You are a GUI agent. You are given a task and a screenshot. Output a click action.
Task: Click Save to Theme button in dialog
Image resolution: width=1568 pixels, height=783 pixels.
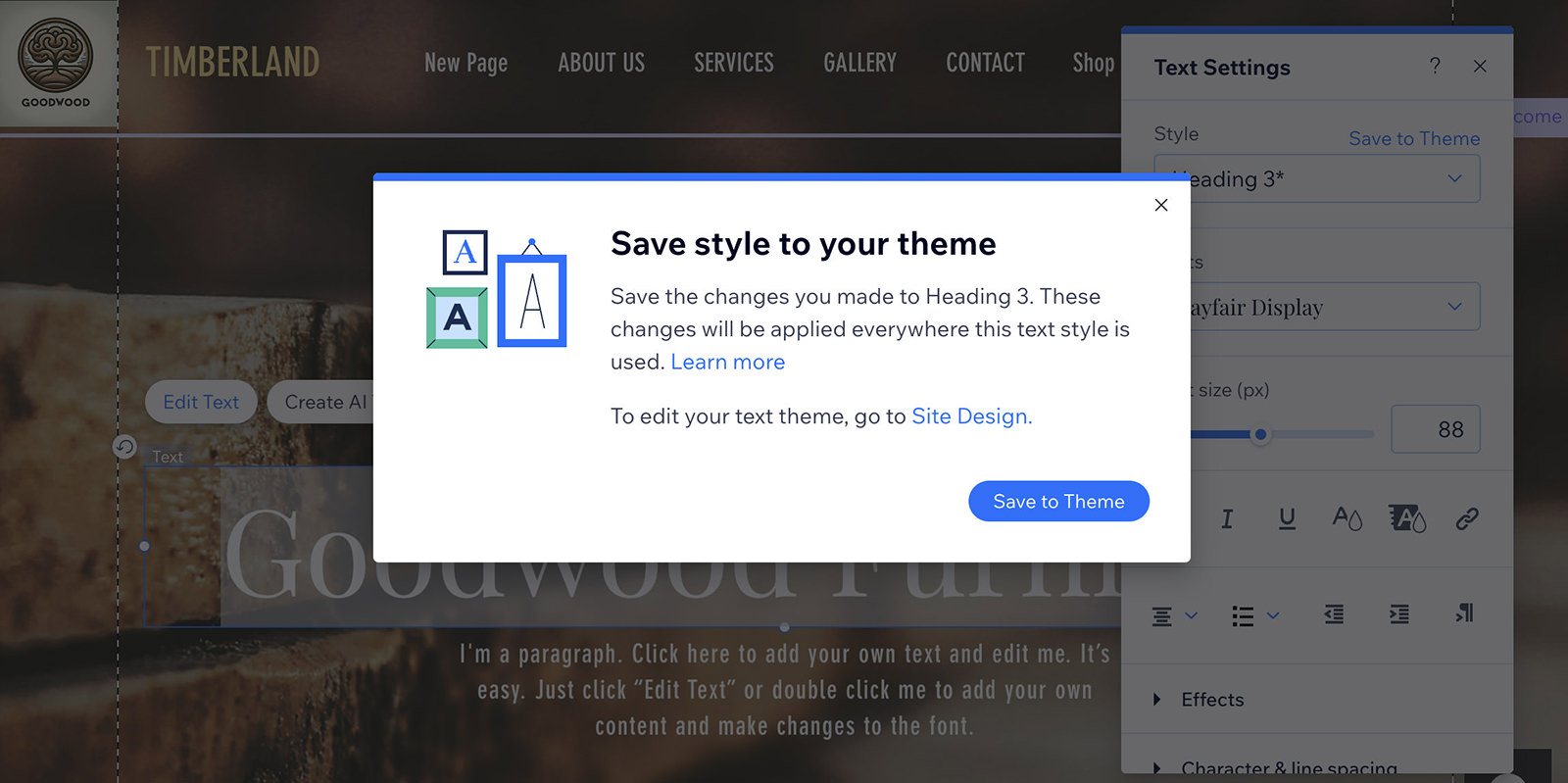[1058, 501]
